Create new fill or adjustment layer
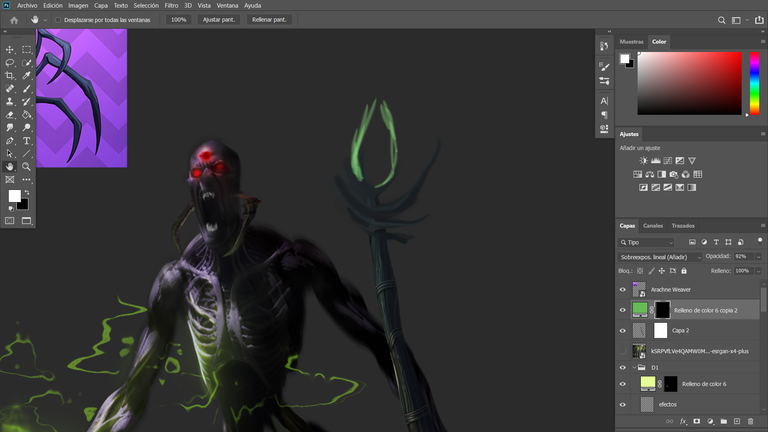This screenshot has width=768, height=432. tap(710, 421)
